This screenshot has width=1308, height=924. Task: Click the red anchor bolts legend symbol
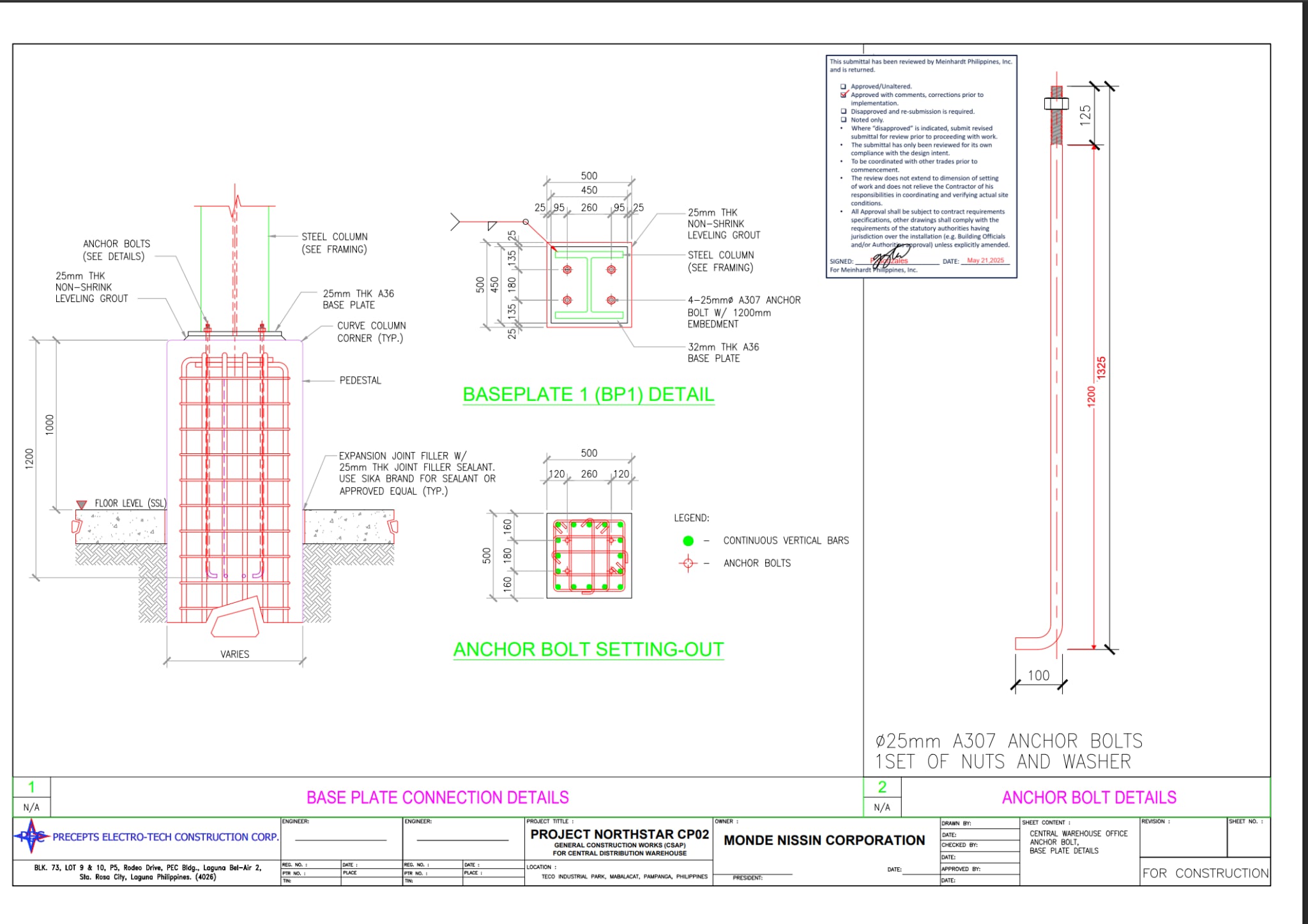[x=688, y=563]
